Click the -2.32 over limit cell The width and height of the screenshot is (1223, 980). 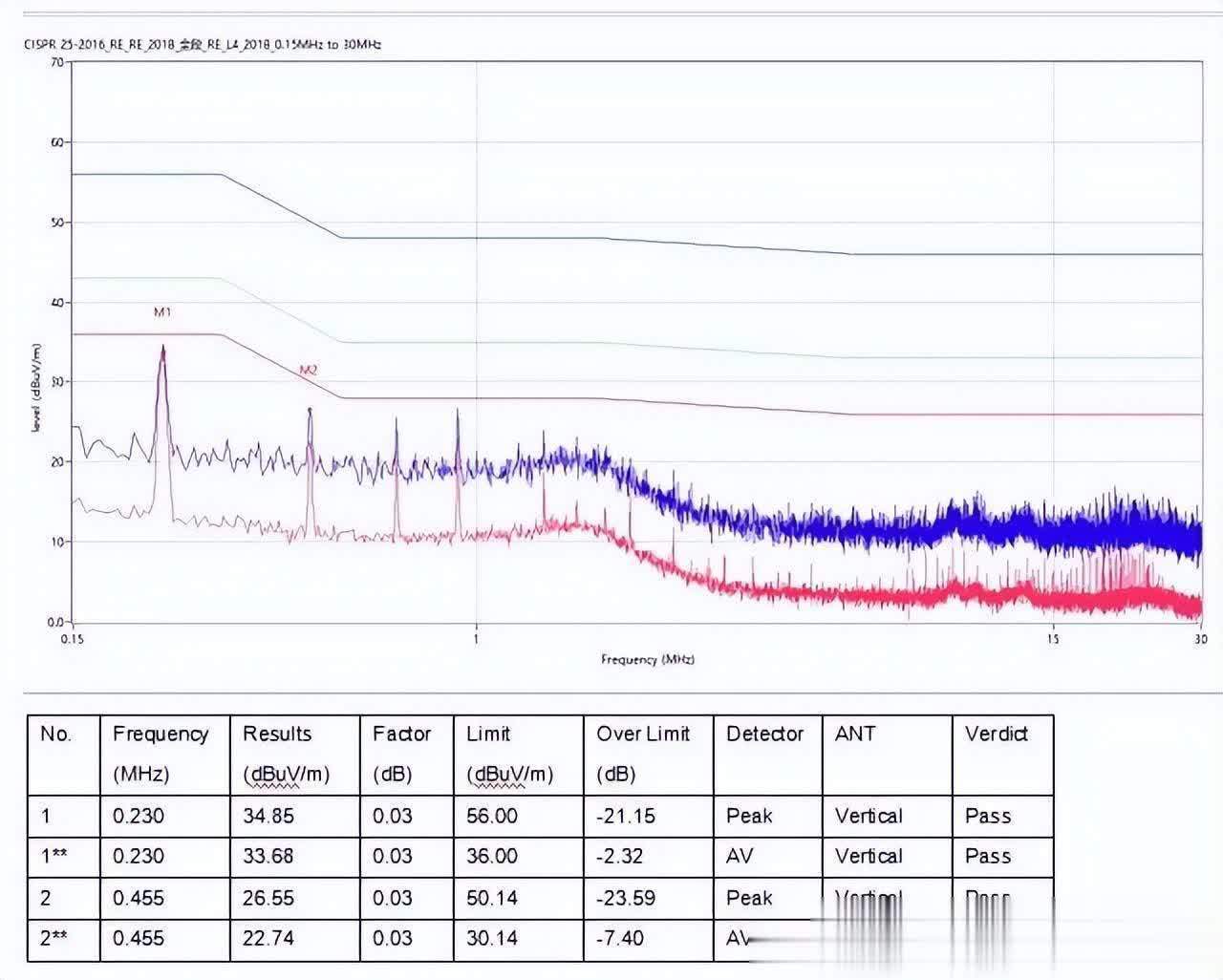pyautogui.click(x=620, y=856)
